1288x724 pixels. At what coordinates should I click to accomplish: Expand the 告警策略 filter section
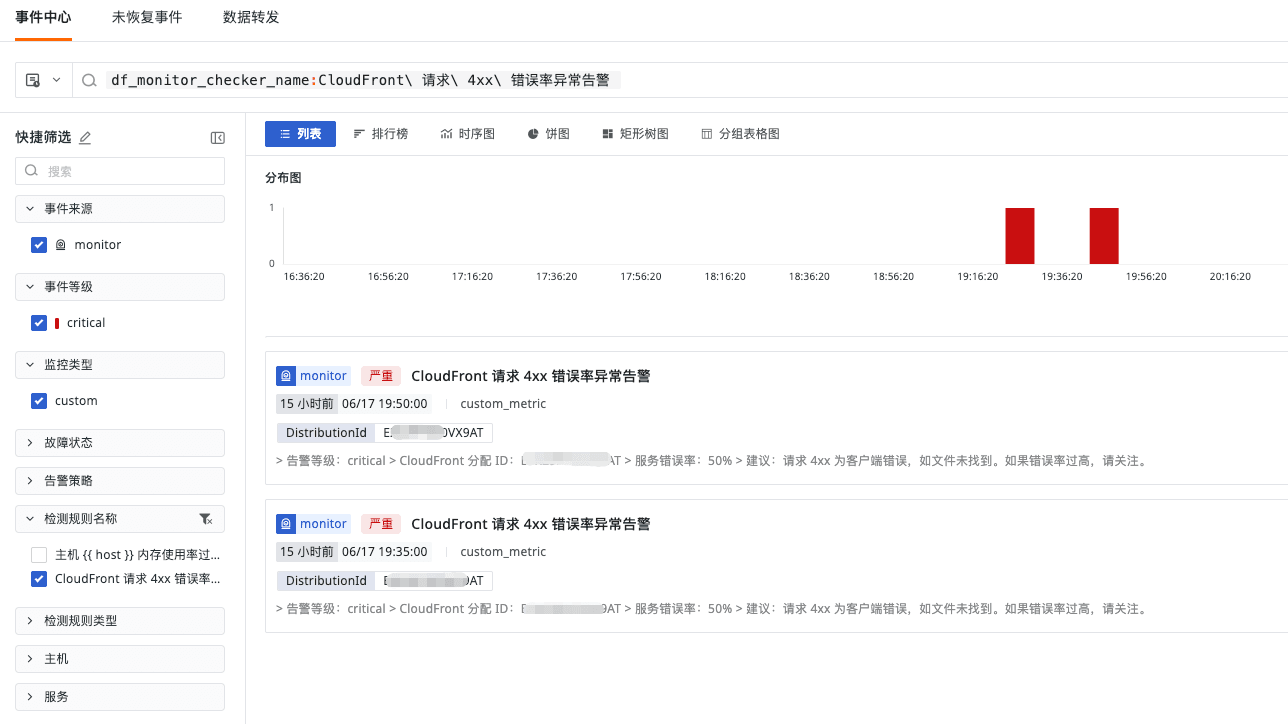(120, 481)
